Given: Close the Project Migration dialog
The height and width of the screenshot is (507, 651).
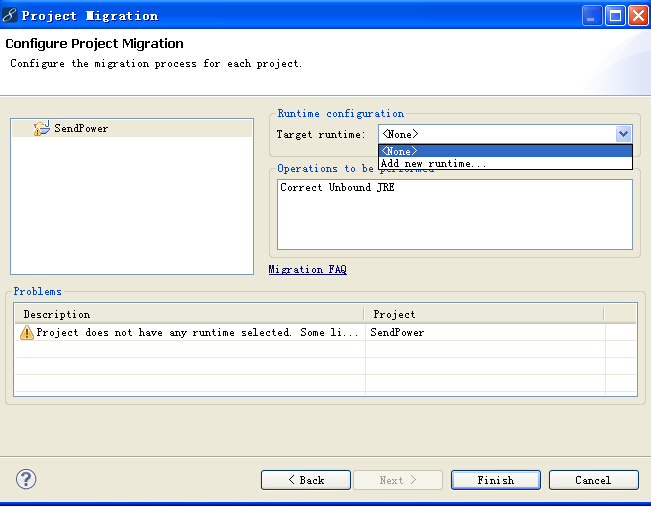Looking at the screenshot, I should (x=637, y=15).
